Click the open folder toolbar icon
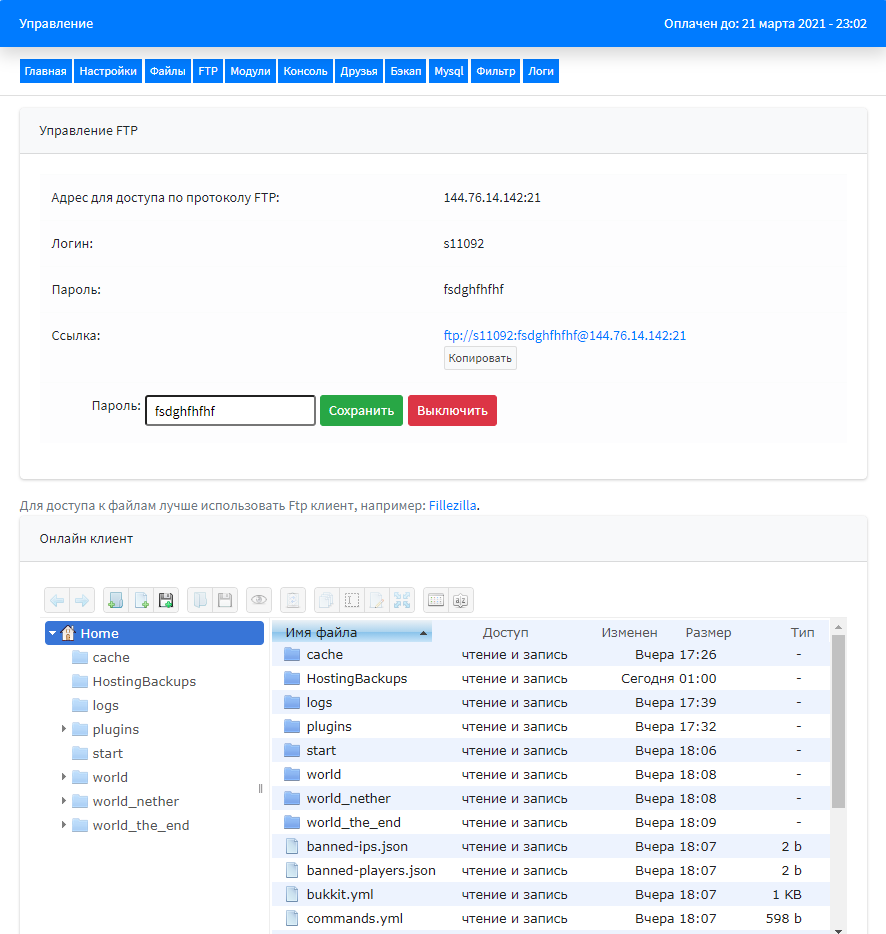Viewport: 886px width, 934px height. (200, 600)
